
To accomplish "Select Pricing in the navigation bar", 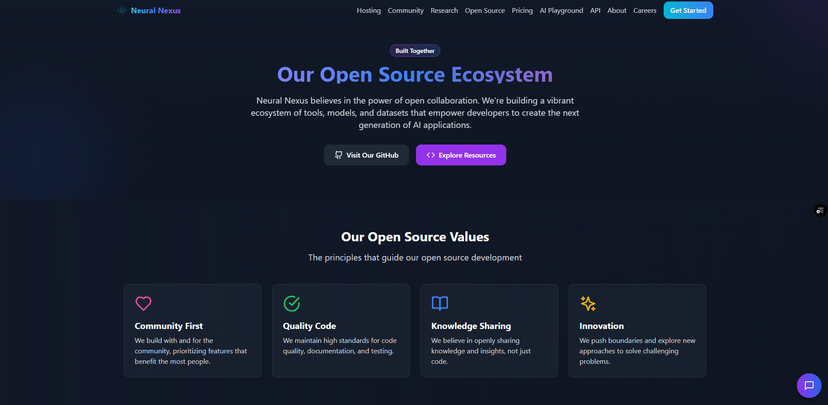I will pos(522,11).
